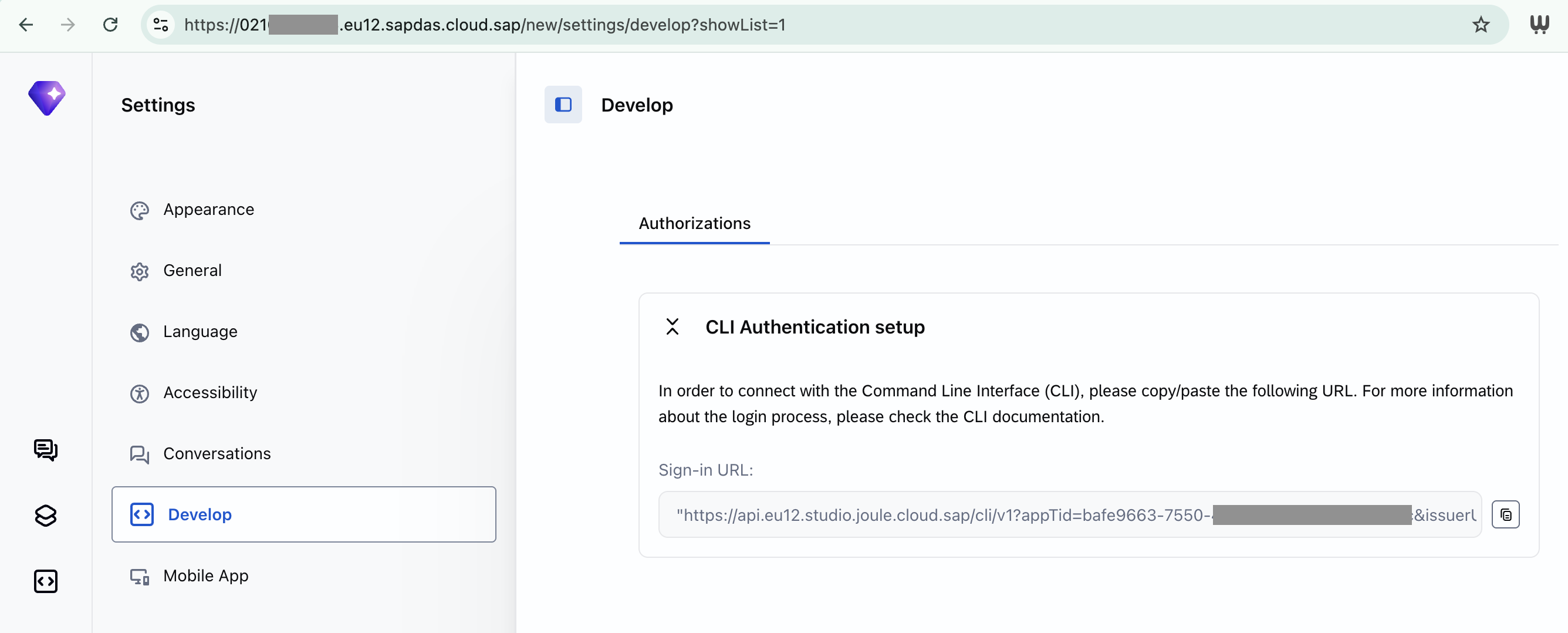Click the Settings heading text
The height and width of the screenshot is (633, 1568).
pos(158,105)
